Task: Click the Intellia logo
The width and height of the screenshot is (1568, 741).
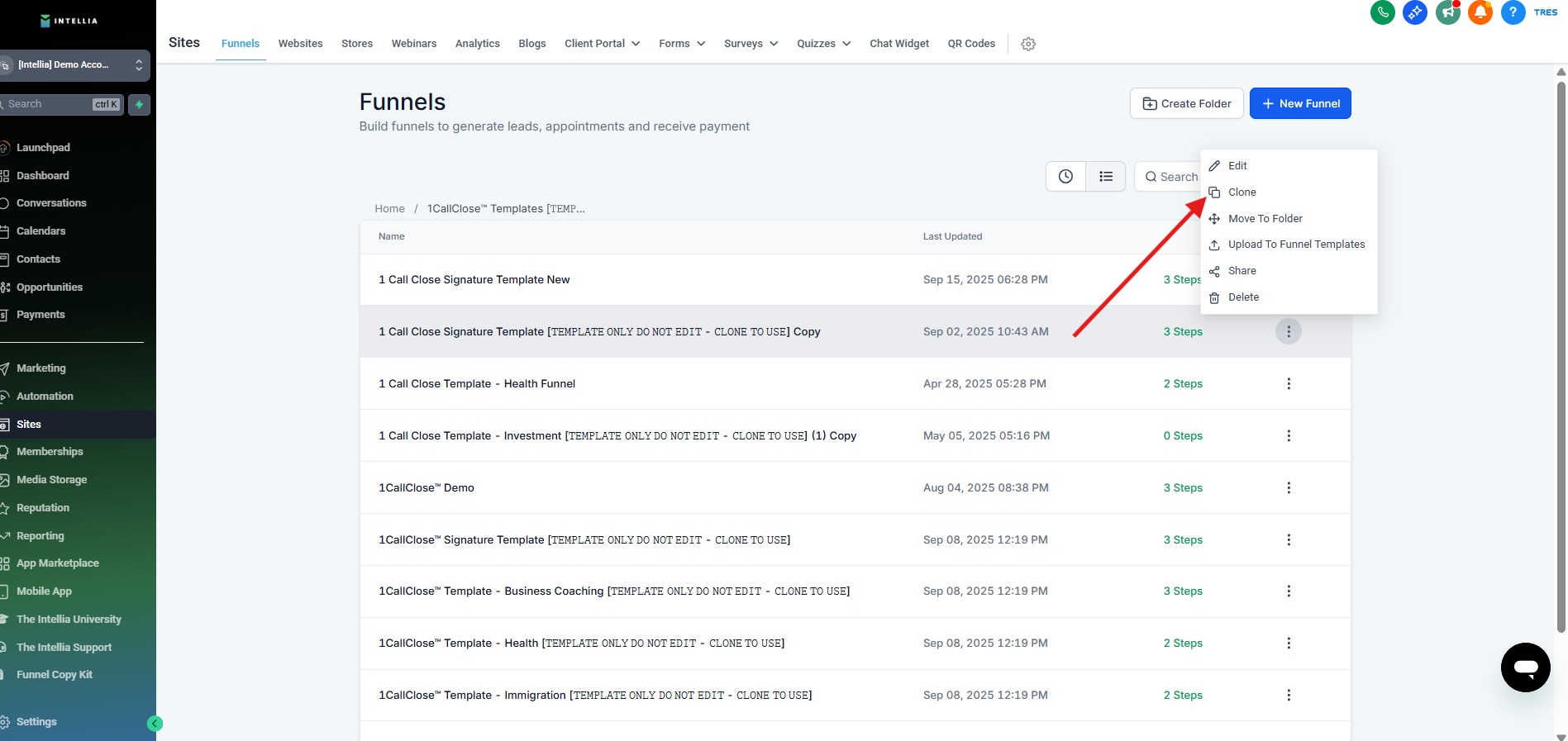Action: [69, 21]
